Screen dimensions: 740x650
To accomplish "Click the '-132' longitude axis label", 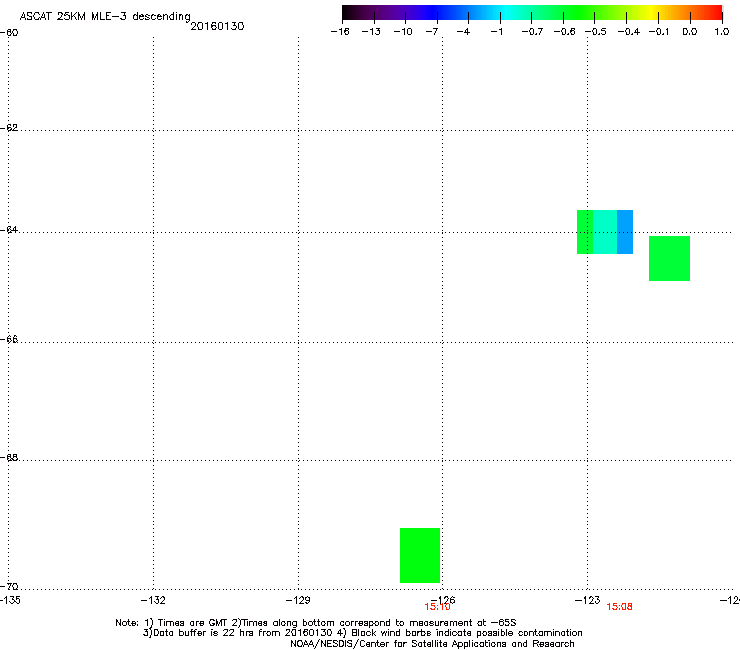I will pyautogui.click(x=153, y=600).
